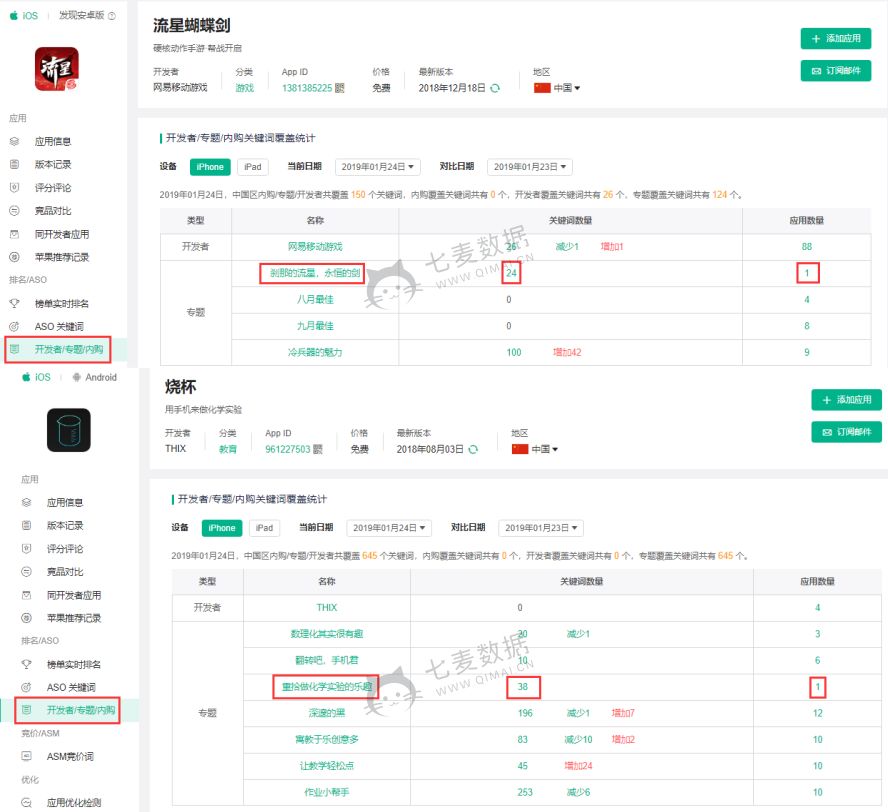Select iPhone device toggle in the lower panel
This screenshot has height=812, width=888.
coord(222,528)
